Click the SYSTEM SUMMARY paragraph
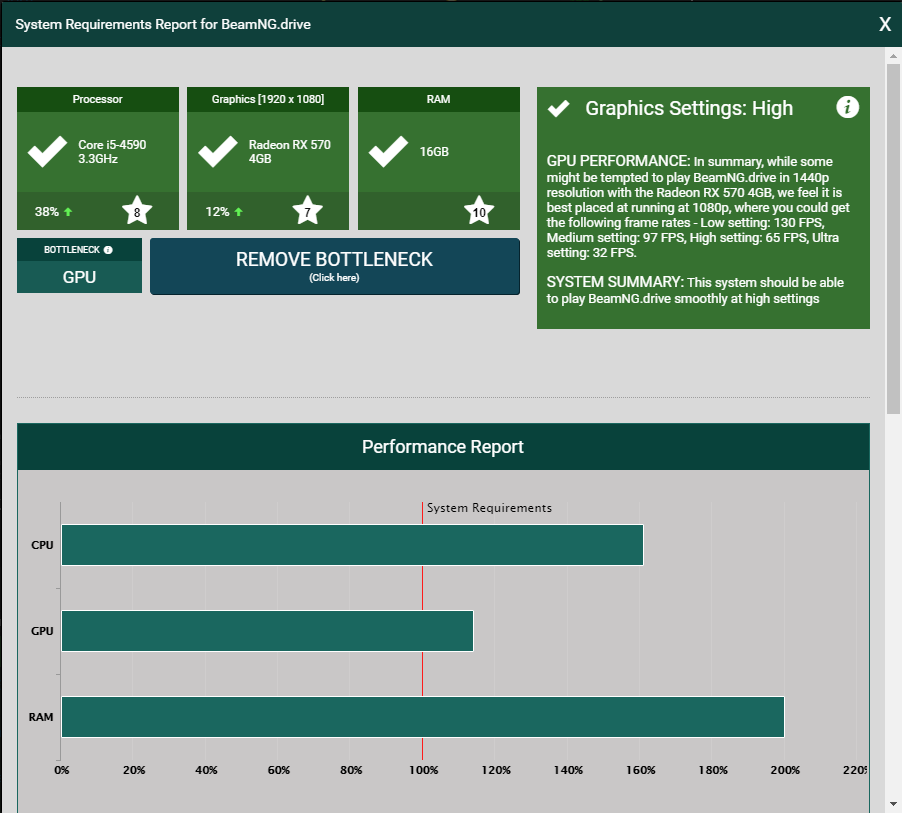Image resolution: width=902 pixels, height=813 pixels. (x=695, y=290)
